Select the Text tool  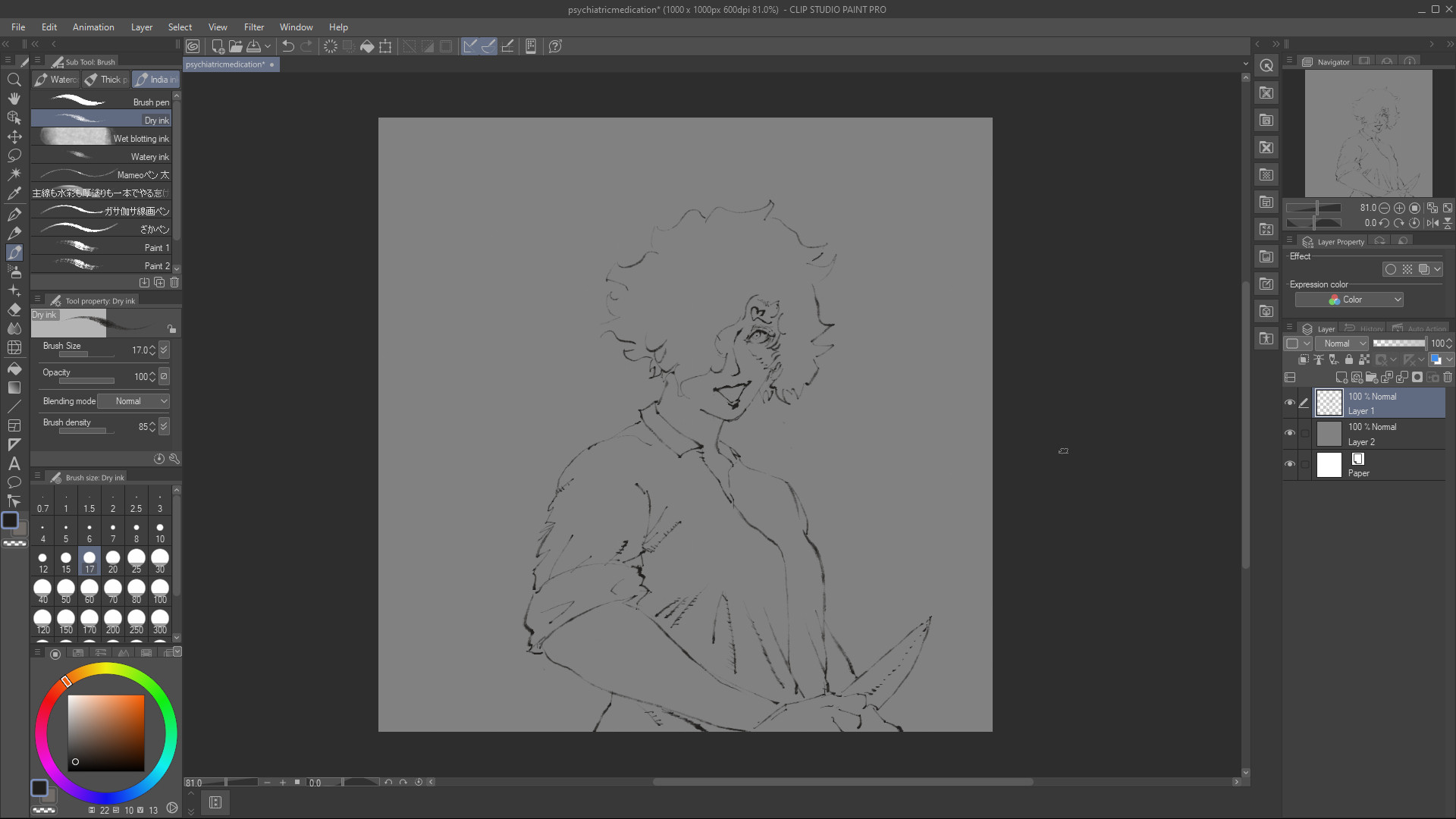pyautogui.click(x=14, y=463)
